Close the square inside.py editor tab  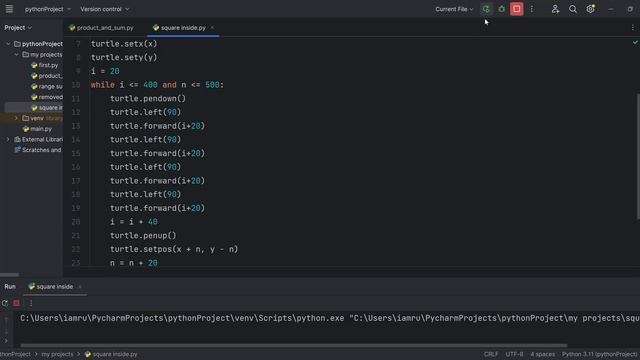(212, 28)
